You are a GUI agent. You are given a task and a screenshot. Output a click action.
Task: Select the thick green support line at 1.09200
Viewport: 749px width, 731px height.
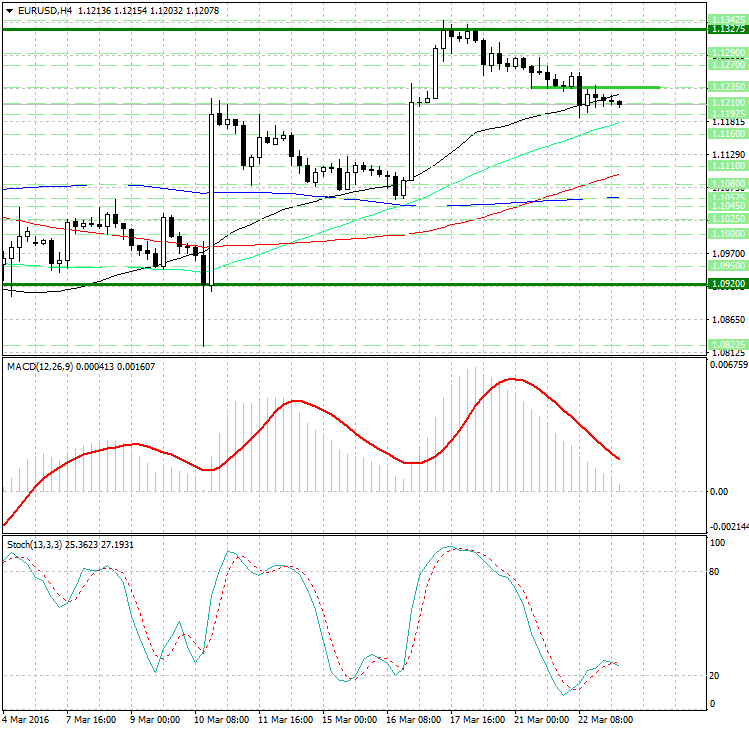354,285
